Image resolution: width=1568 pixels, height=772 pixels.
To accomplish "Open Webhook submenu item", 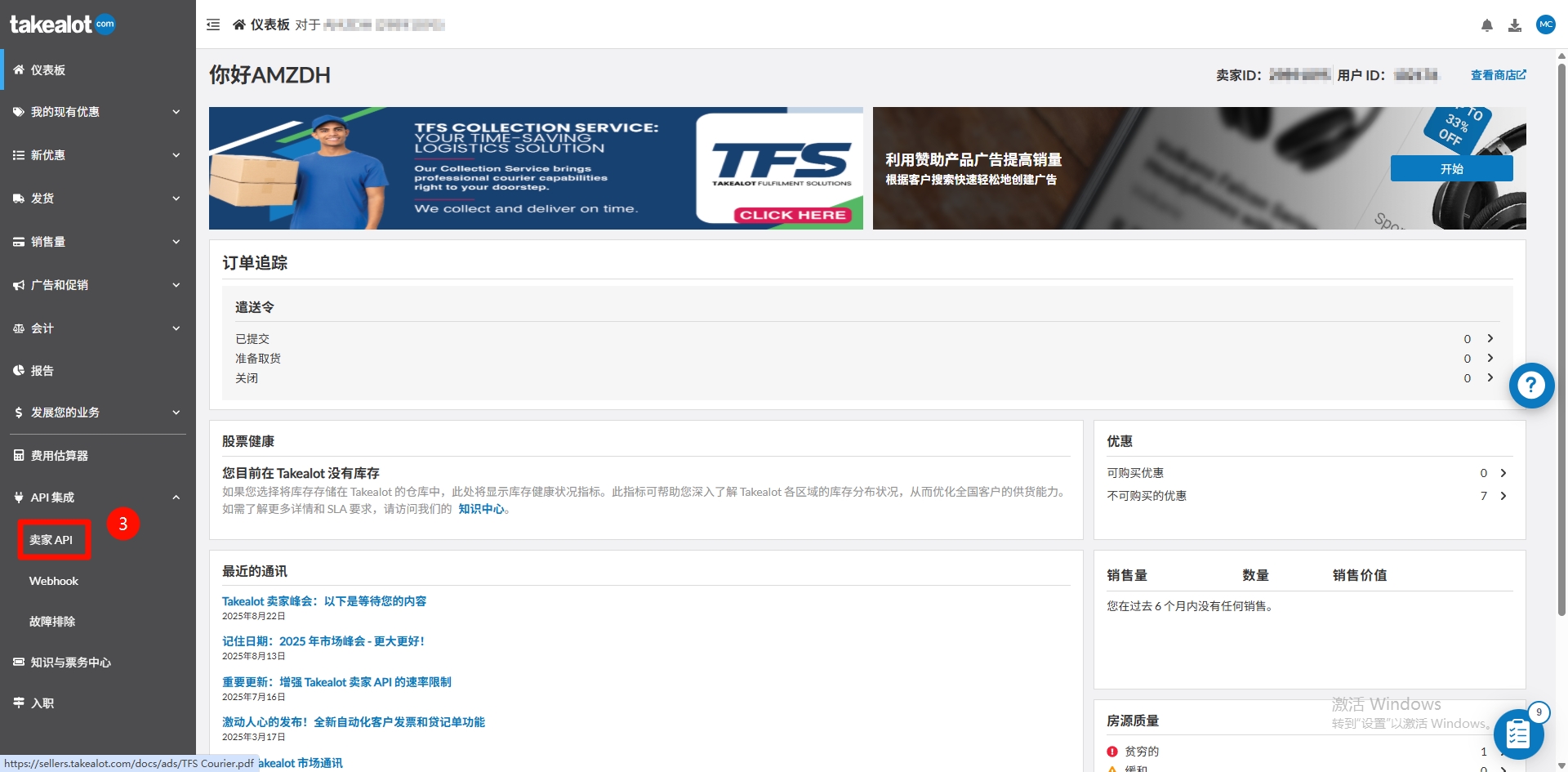I will [x=54, y=581].
